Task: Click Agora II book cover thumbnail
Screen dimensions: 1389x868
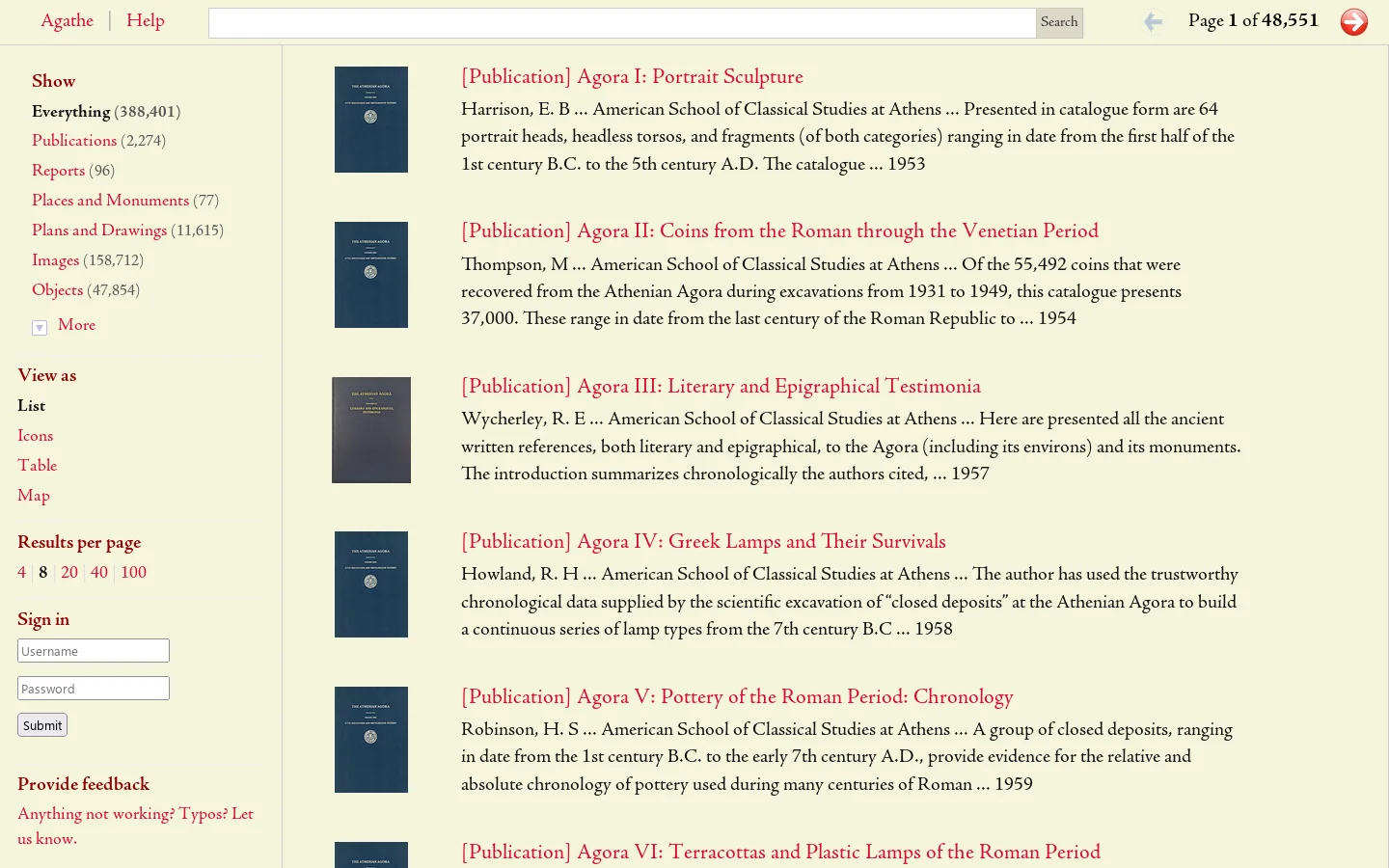Action: click(371, 275)
